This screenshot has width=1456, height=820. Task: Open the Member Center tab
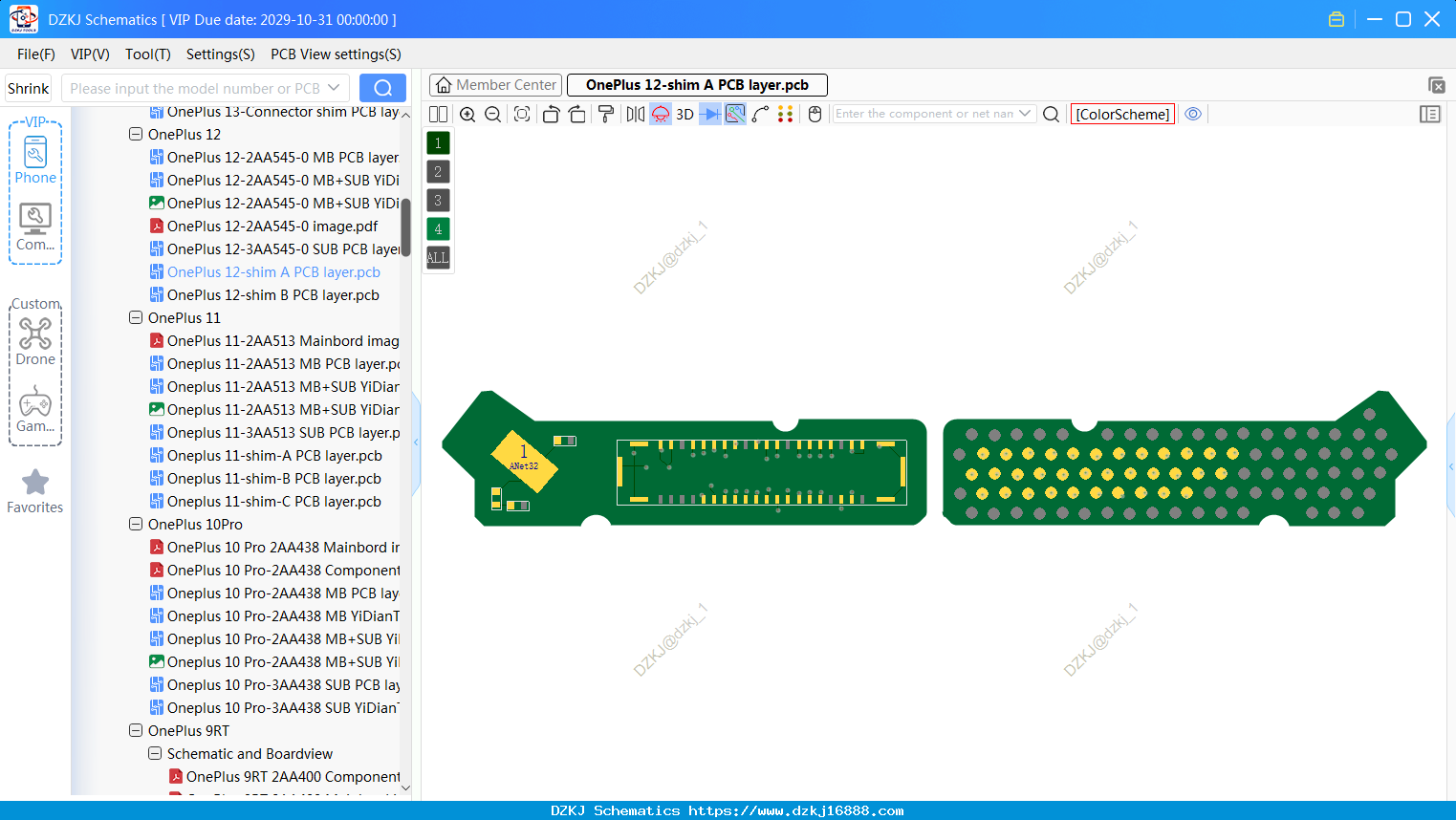point(495,85)
